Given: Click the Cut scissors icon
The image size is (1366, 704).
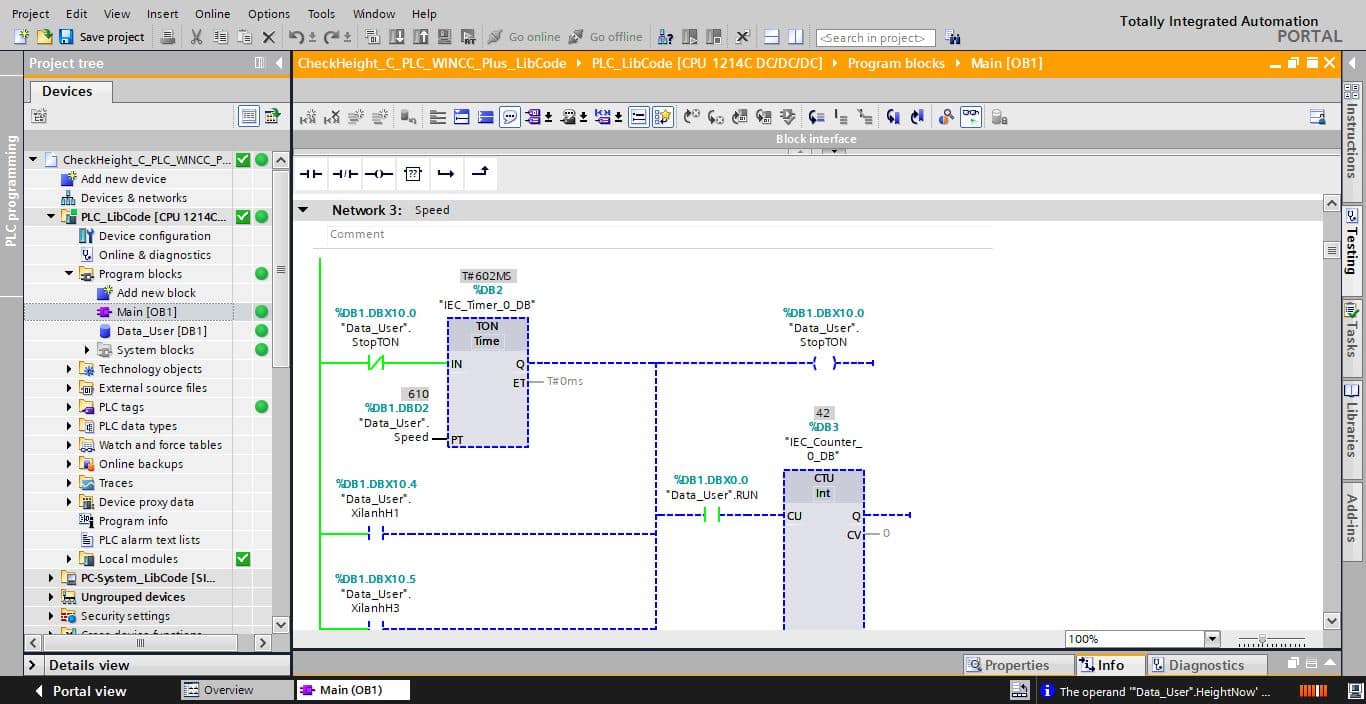Looking at the screenshot, I should point(196,37).
